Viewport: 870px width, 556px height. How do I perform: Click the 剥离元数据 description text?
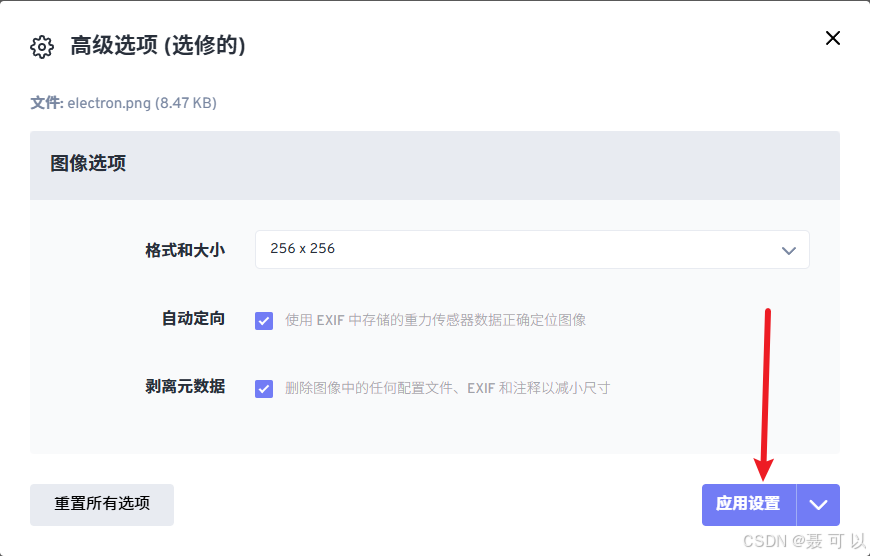coord(448,388)
